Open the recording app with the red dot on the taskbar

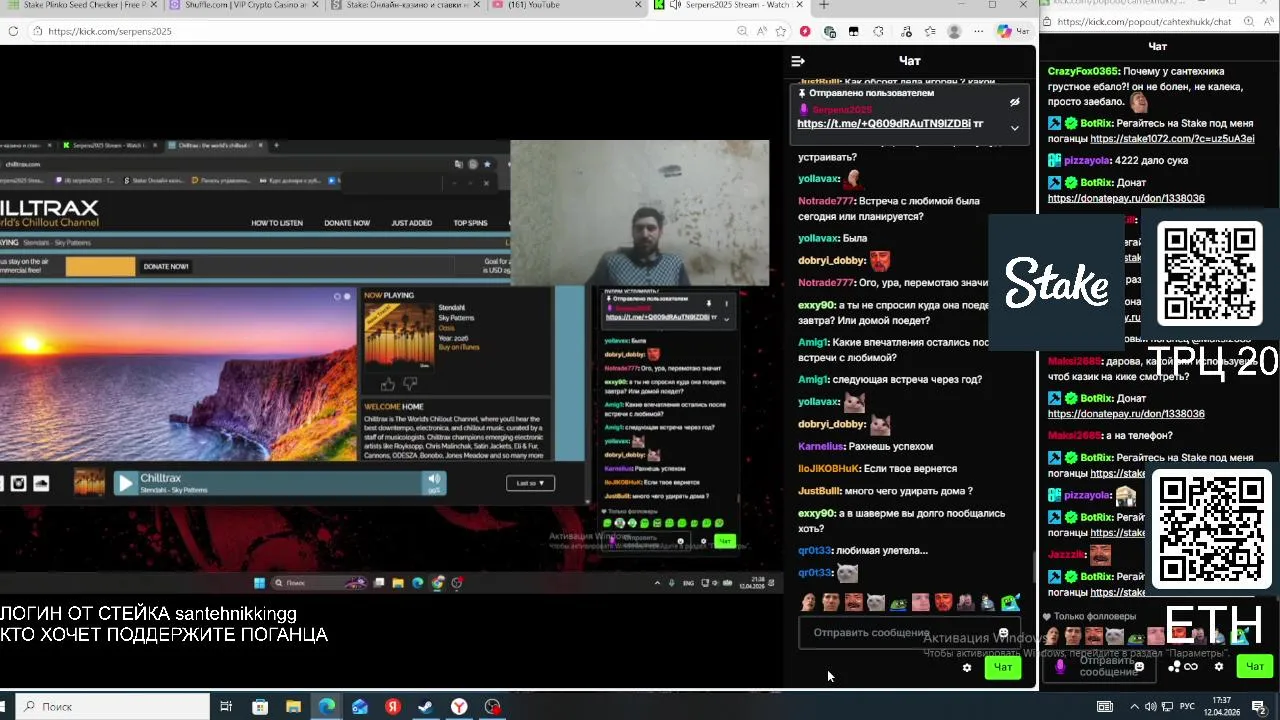pyautogui.click(x=492, y=706)
